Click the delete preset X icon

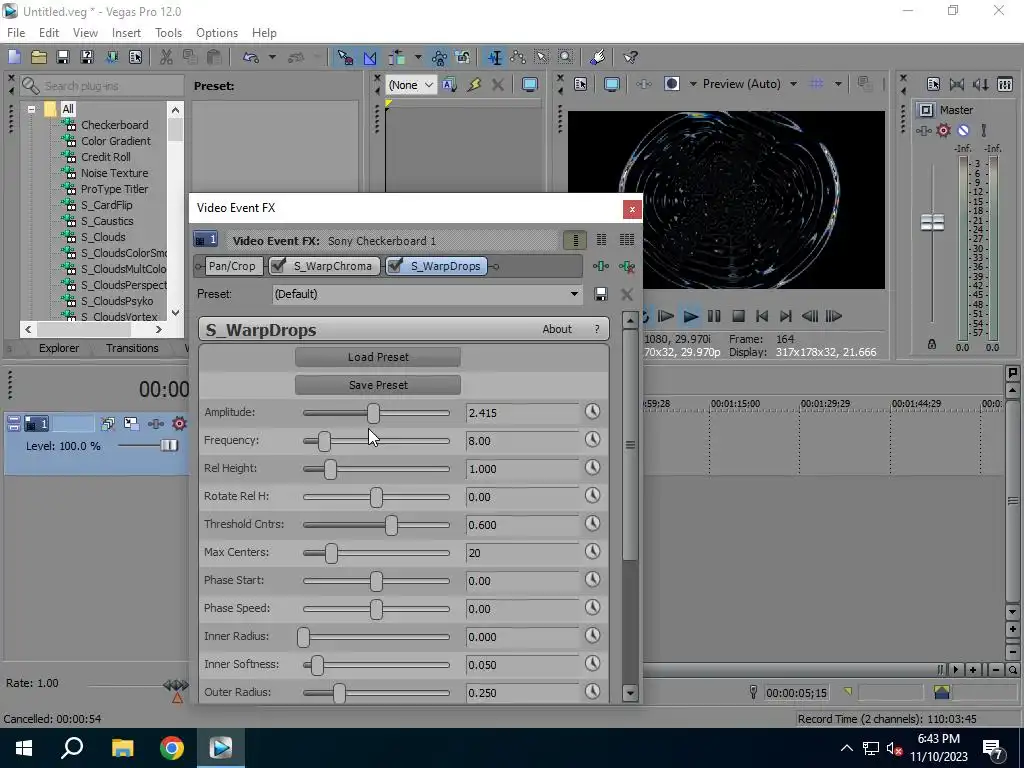tap(627, 294)
